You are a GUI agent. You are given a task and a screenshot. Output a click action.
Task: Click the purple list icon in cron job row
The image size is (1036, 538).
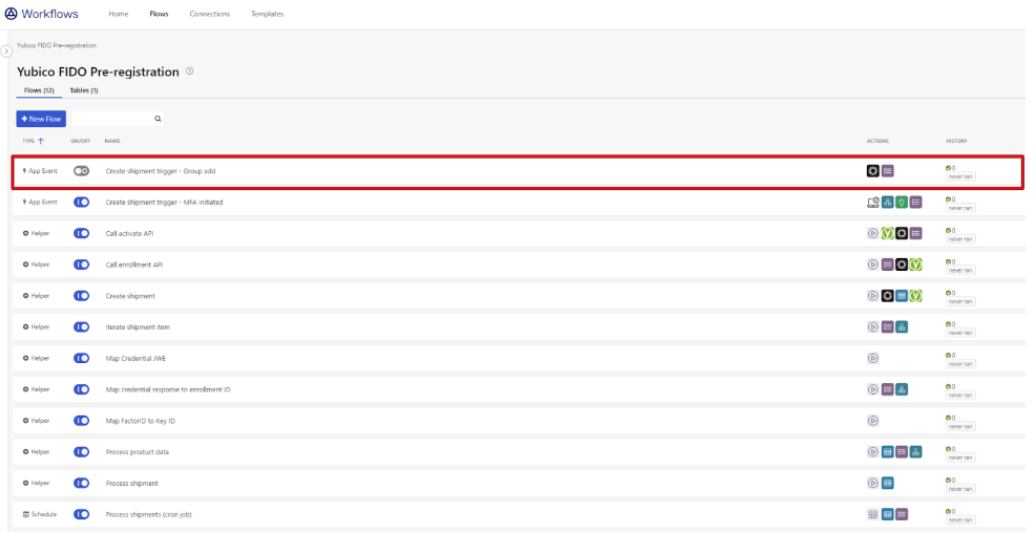(x=901, y=514)
